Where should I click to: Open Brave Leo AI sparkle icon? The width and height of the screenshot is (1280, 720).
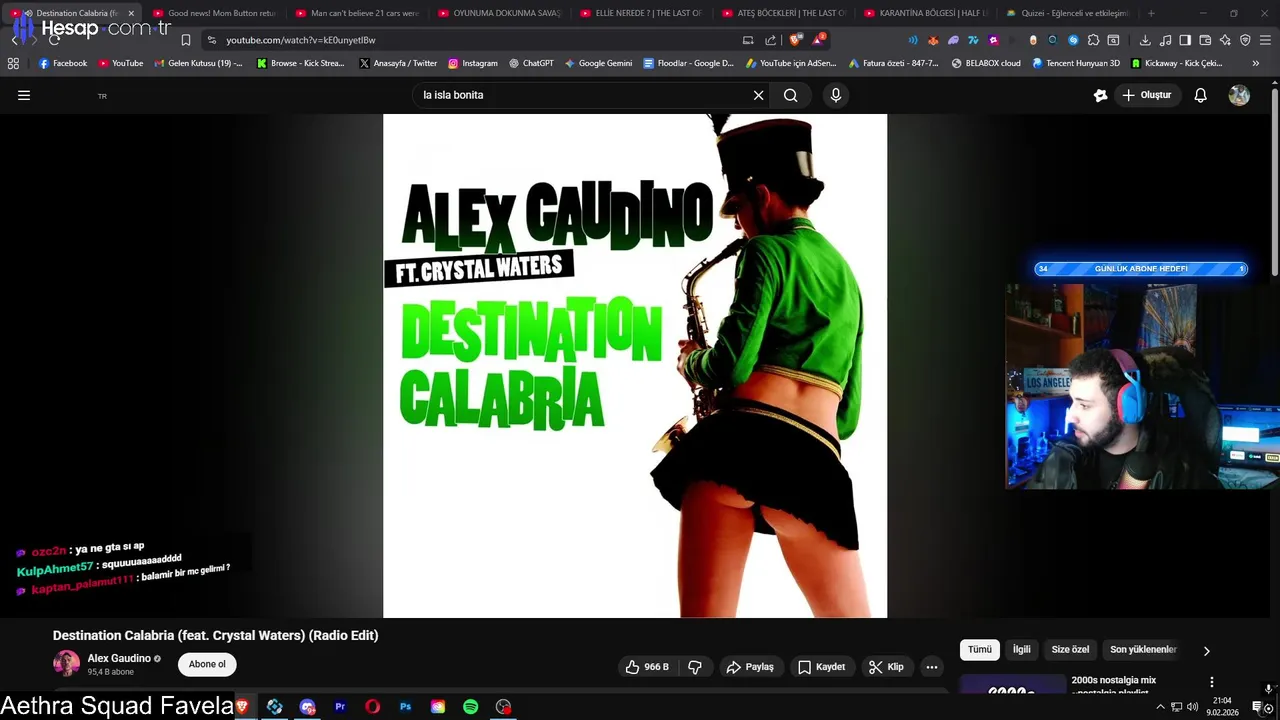(1225, 40)
